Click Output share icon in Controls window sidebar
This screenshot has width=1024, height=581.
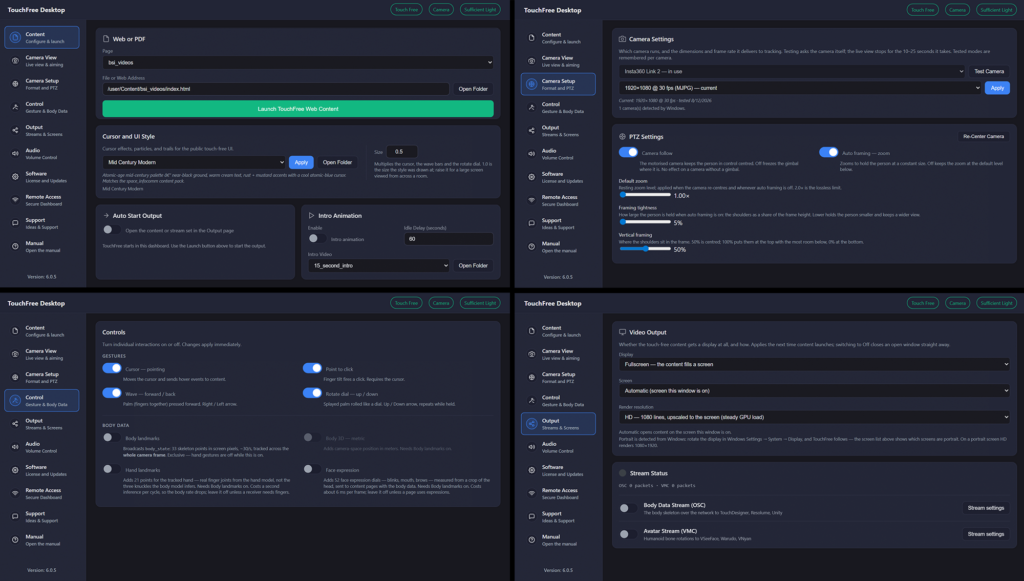coord(15,424)
